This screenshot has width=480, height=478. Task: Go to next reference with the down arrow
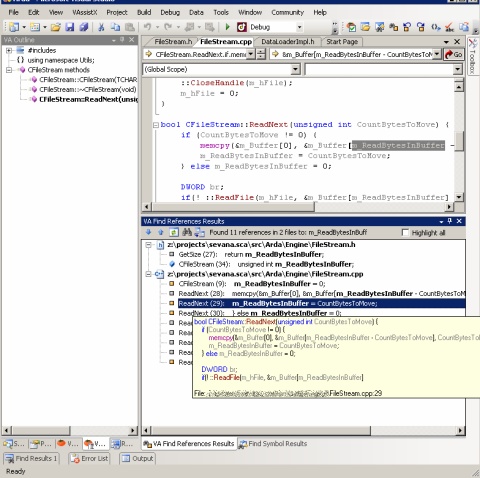tap(148, 232)
